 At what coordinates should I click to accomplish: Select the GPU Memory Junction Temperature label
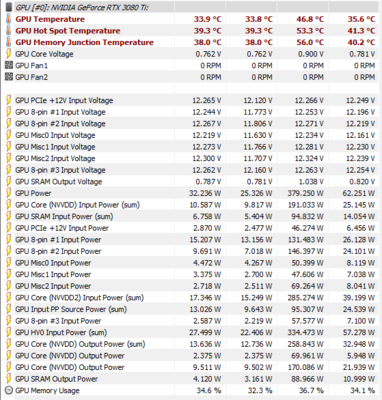[x=85, y=42]
